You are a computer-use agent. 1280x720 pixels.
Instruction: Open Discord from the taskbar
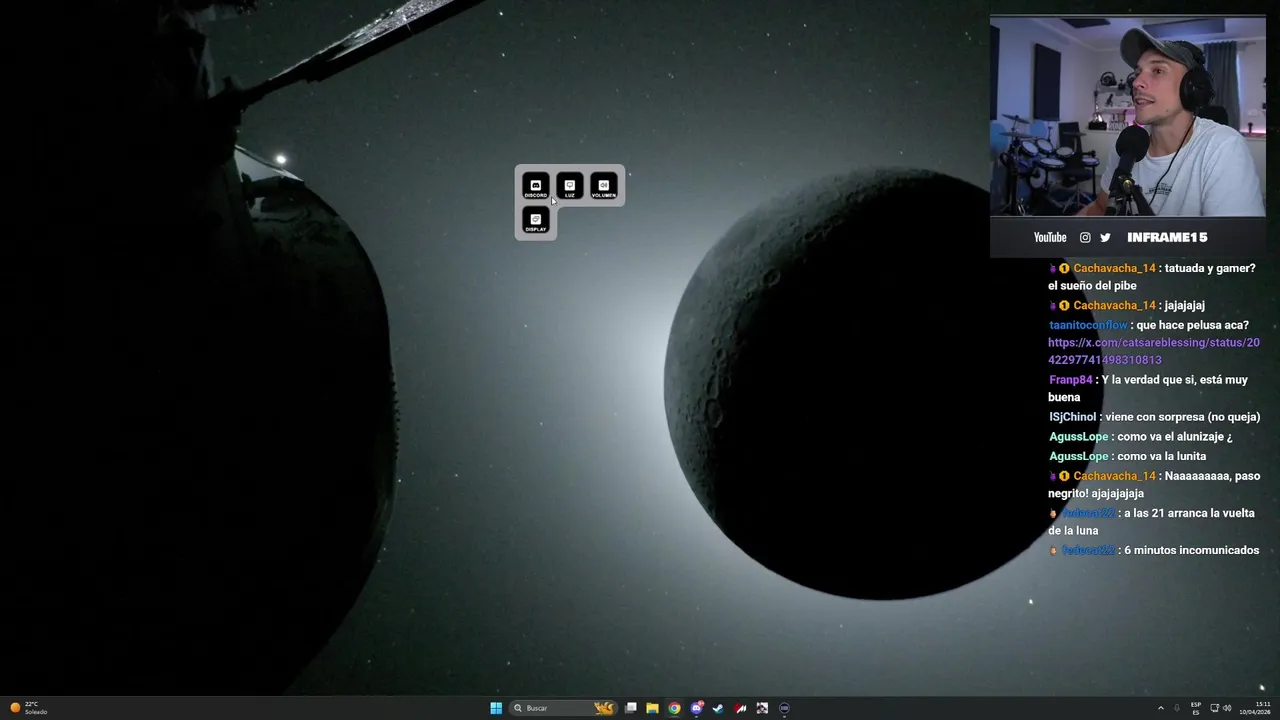click(697, 708)
